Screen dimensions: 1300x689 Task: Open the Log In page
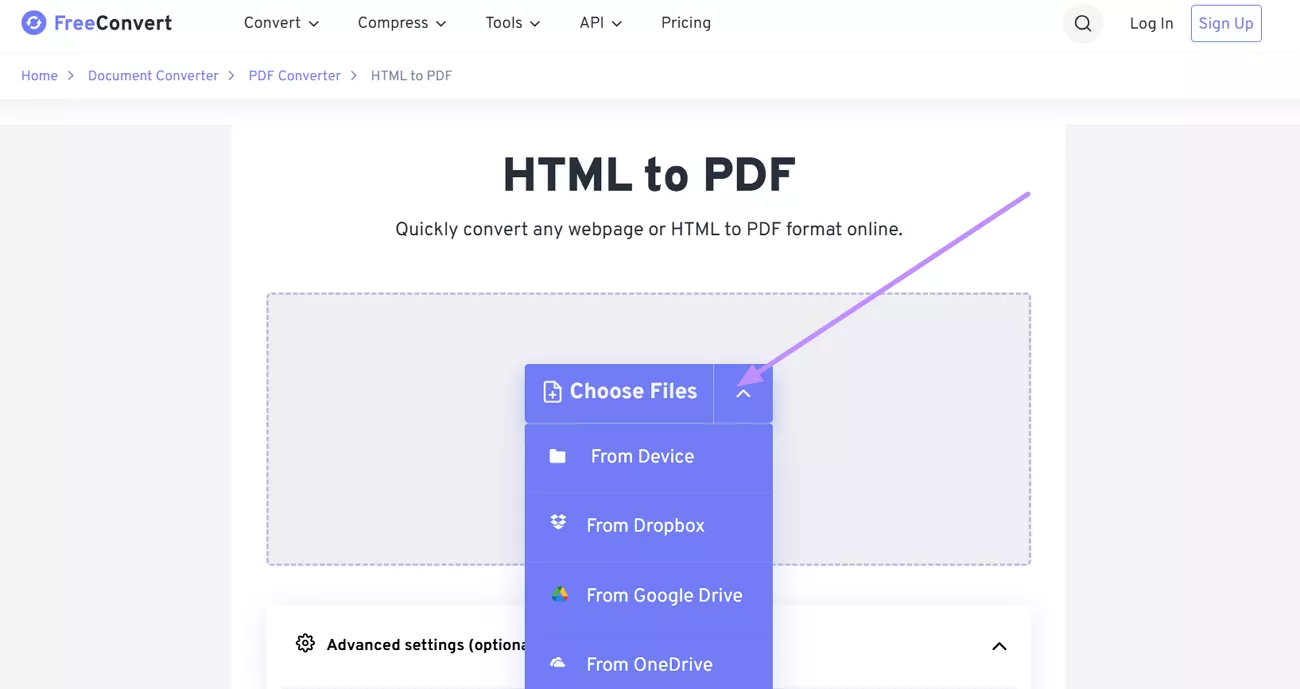1150,22
